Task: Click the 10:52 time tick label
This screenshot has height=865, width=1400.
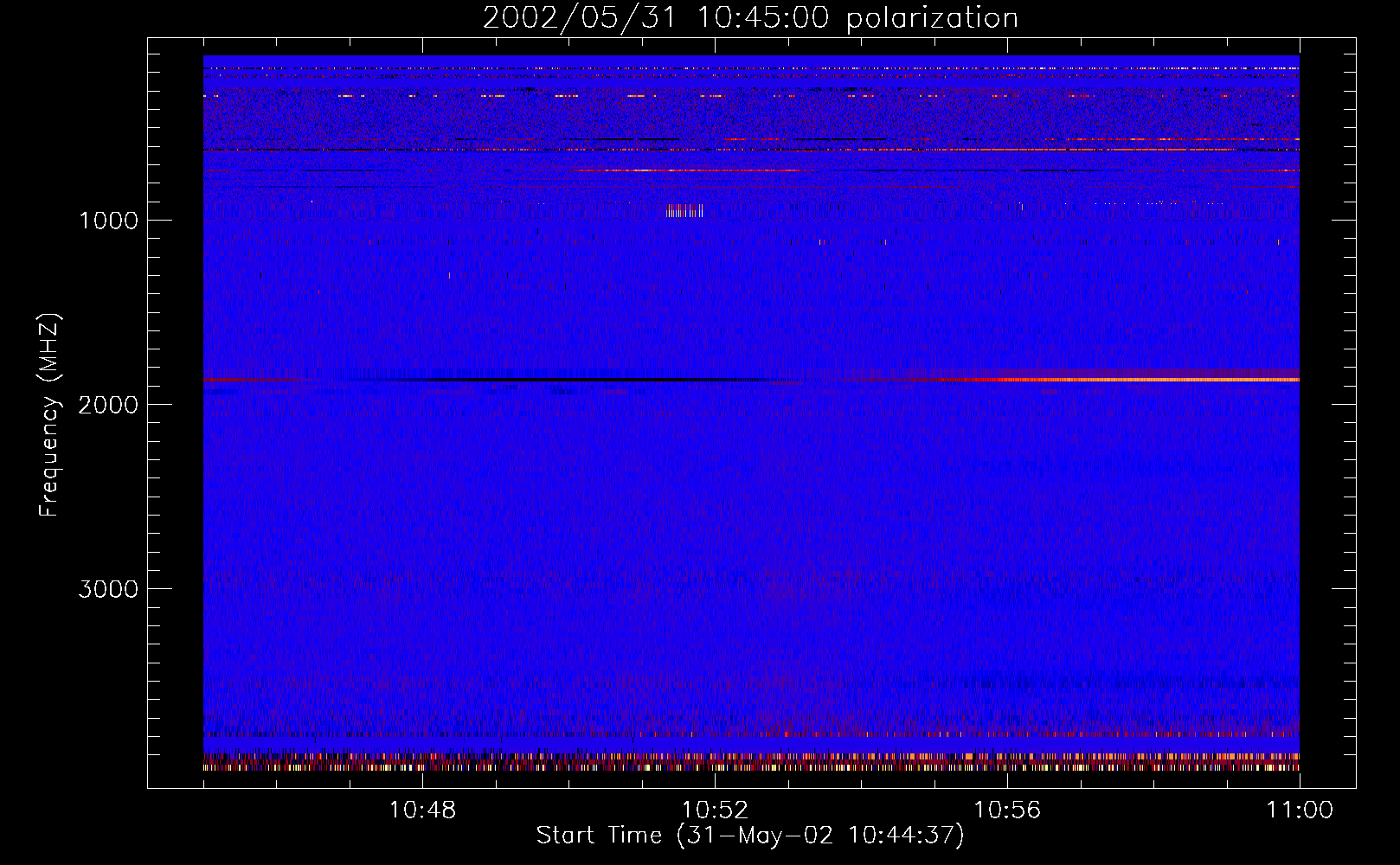Action: [x=715, y=811]
